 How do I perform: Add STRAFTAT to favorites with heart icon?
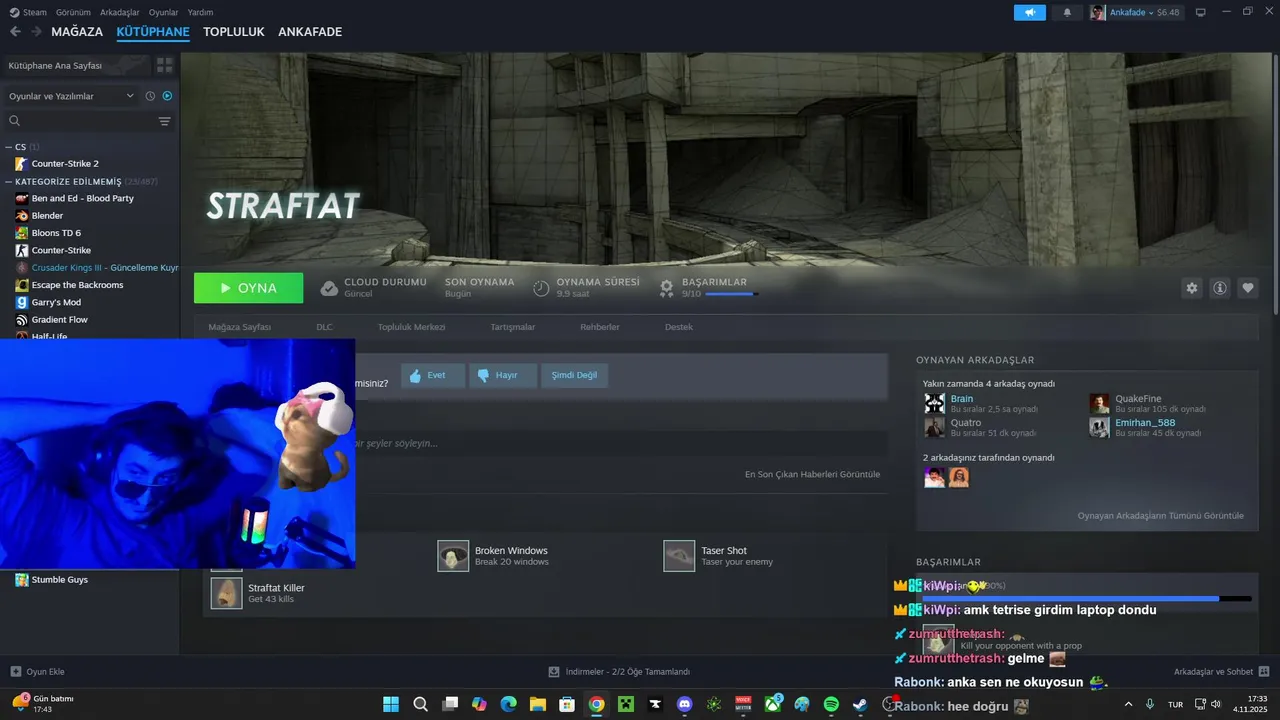[x=1248, y=288]
